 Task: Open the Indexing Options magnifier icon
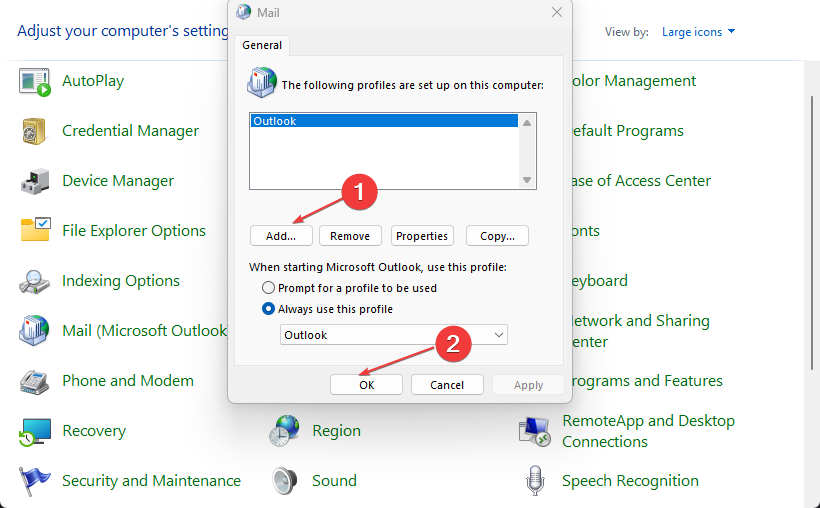[35, 281]
